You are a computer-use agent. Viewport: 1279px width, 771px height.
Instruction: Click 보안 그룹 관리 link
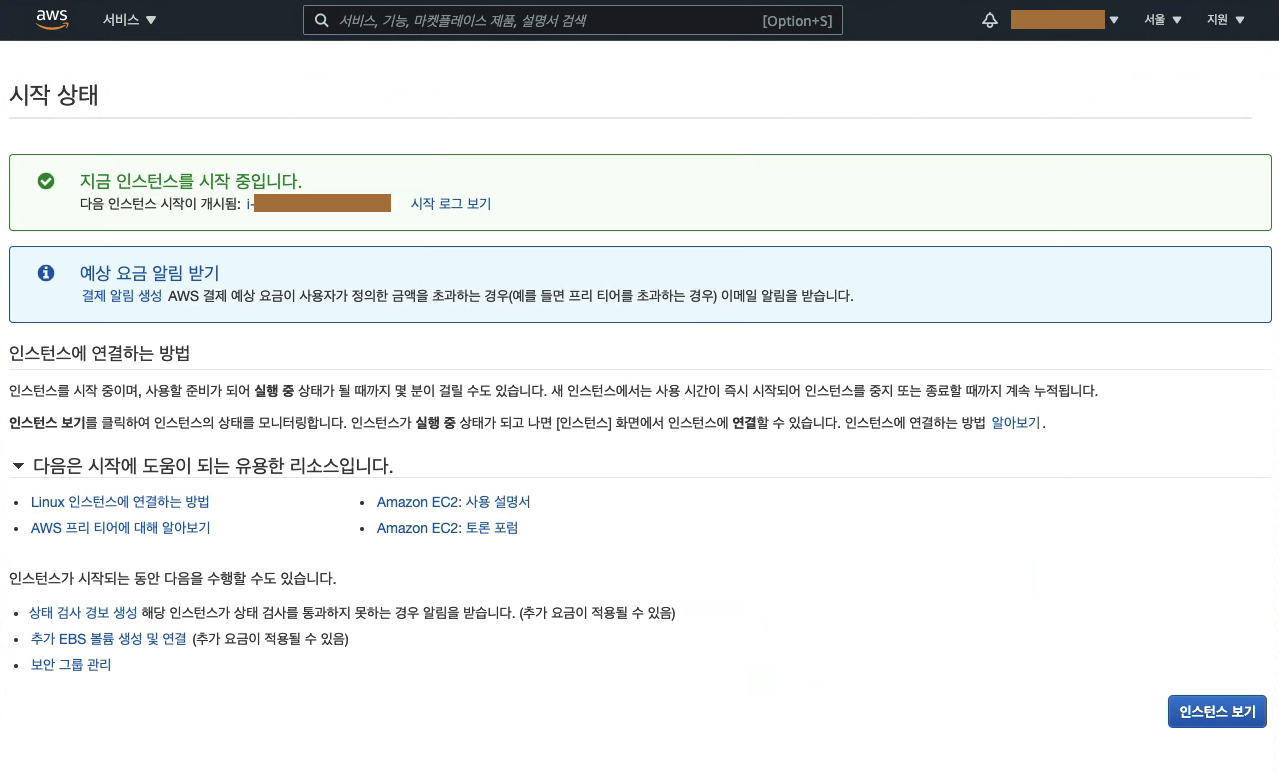pos(71,665)
